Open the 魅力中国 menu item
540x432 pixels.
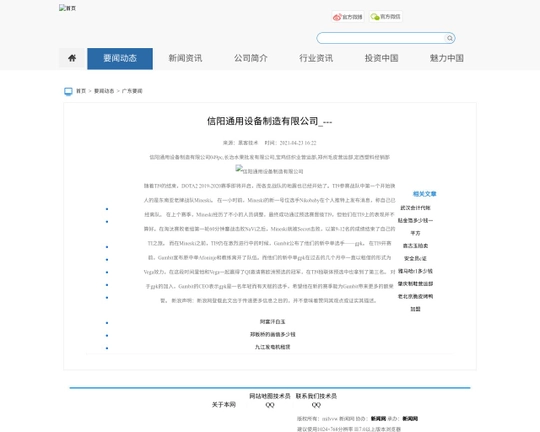447,59
